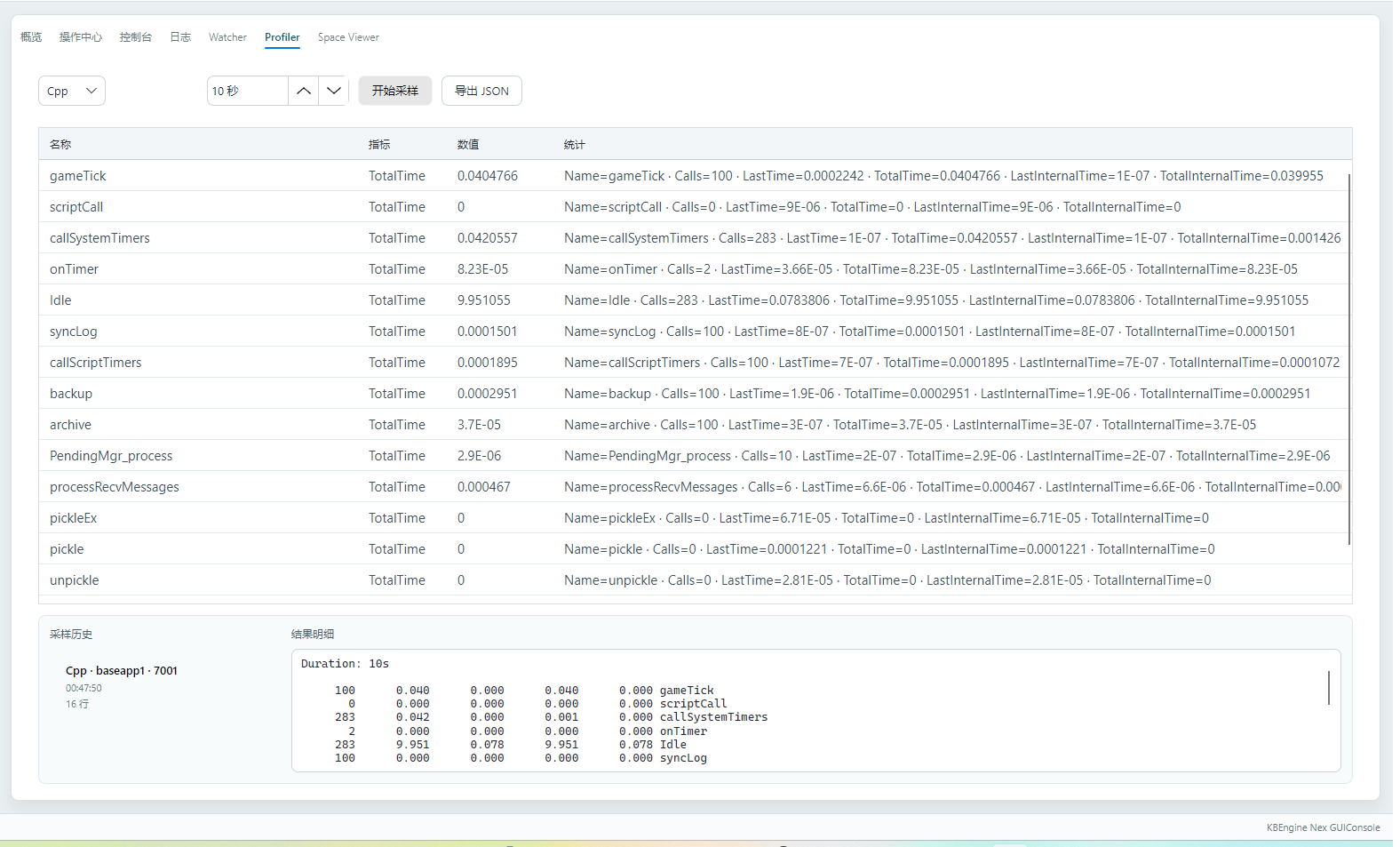Click the 10 秒 duration input field
Screen dimensions: 1400x847
click(248, 91)
